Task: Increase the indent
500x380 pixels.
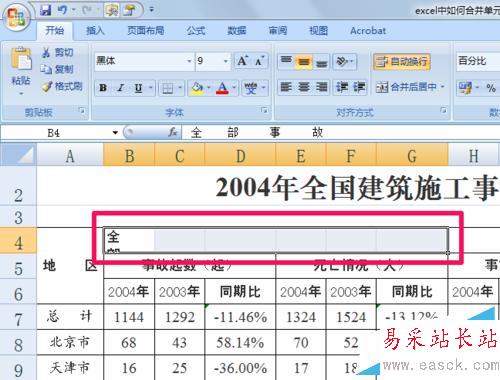Action: click(x=359, y=87)
